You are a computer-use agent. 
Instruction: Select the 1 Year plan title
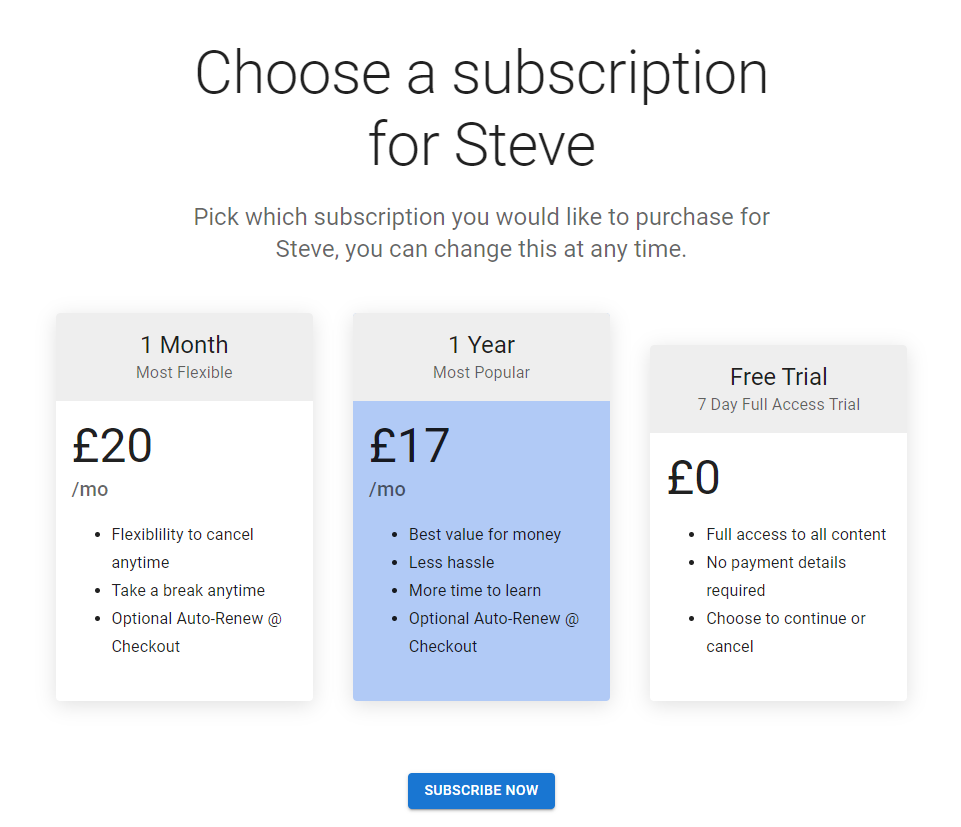[x=481, y=345]
